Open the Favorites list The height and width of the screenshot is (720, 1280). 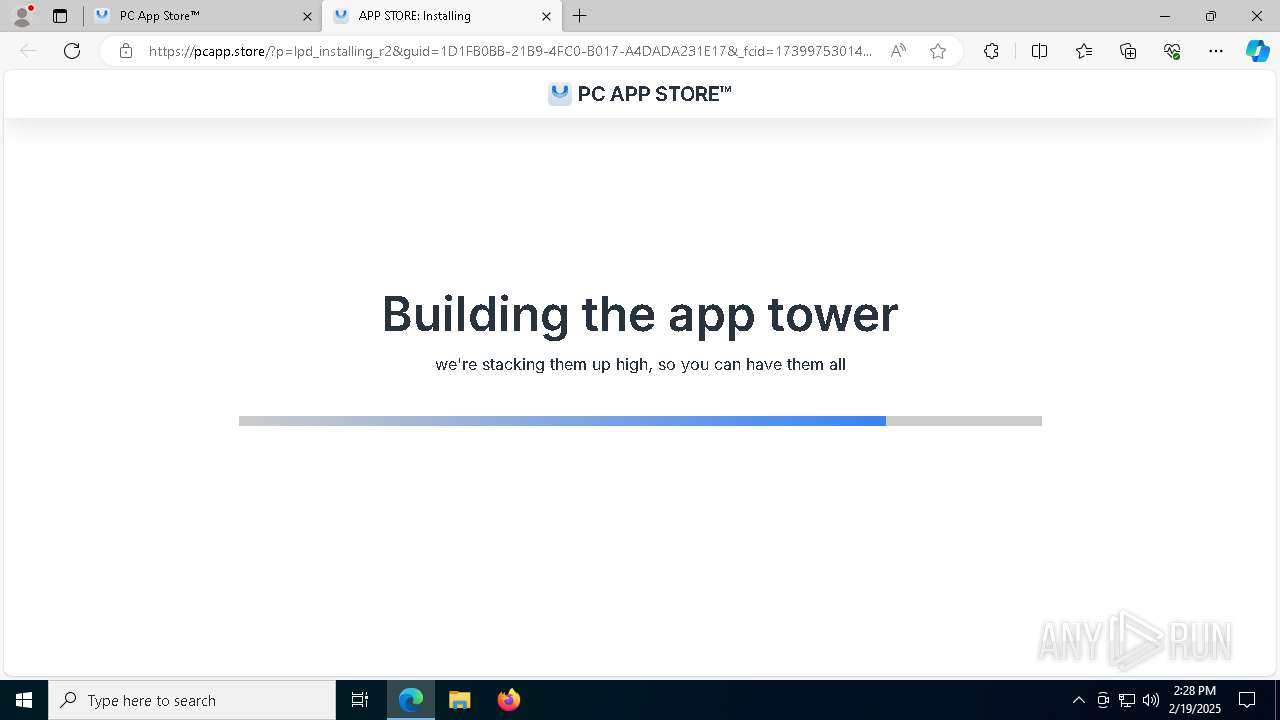tap(1084, 51)
